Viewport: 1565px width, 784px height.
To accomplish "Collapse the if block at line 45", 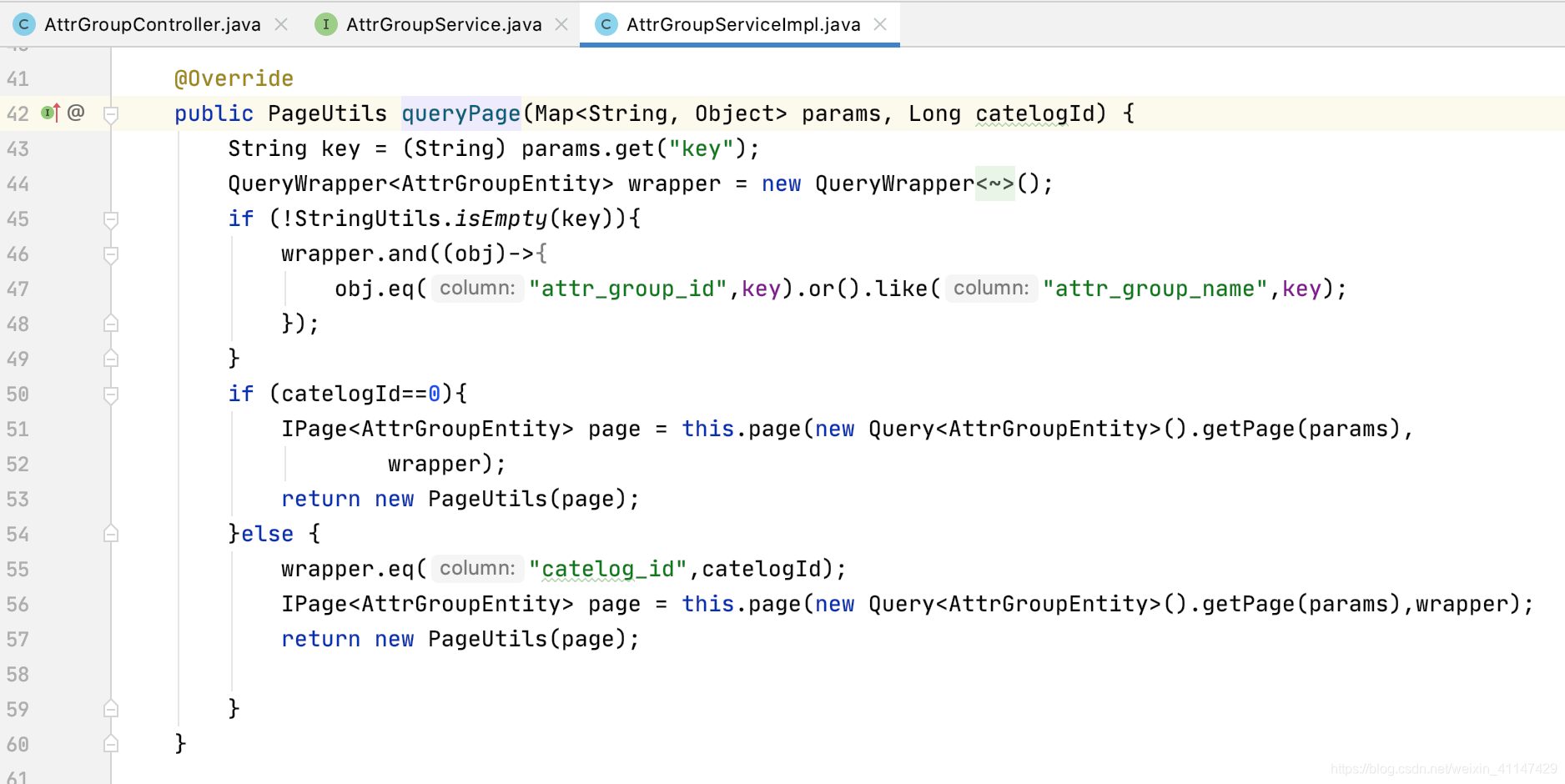I will 111,219.
